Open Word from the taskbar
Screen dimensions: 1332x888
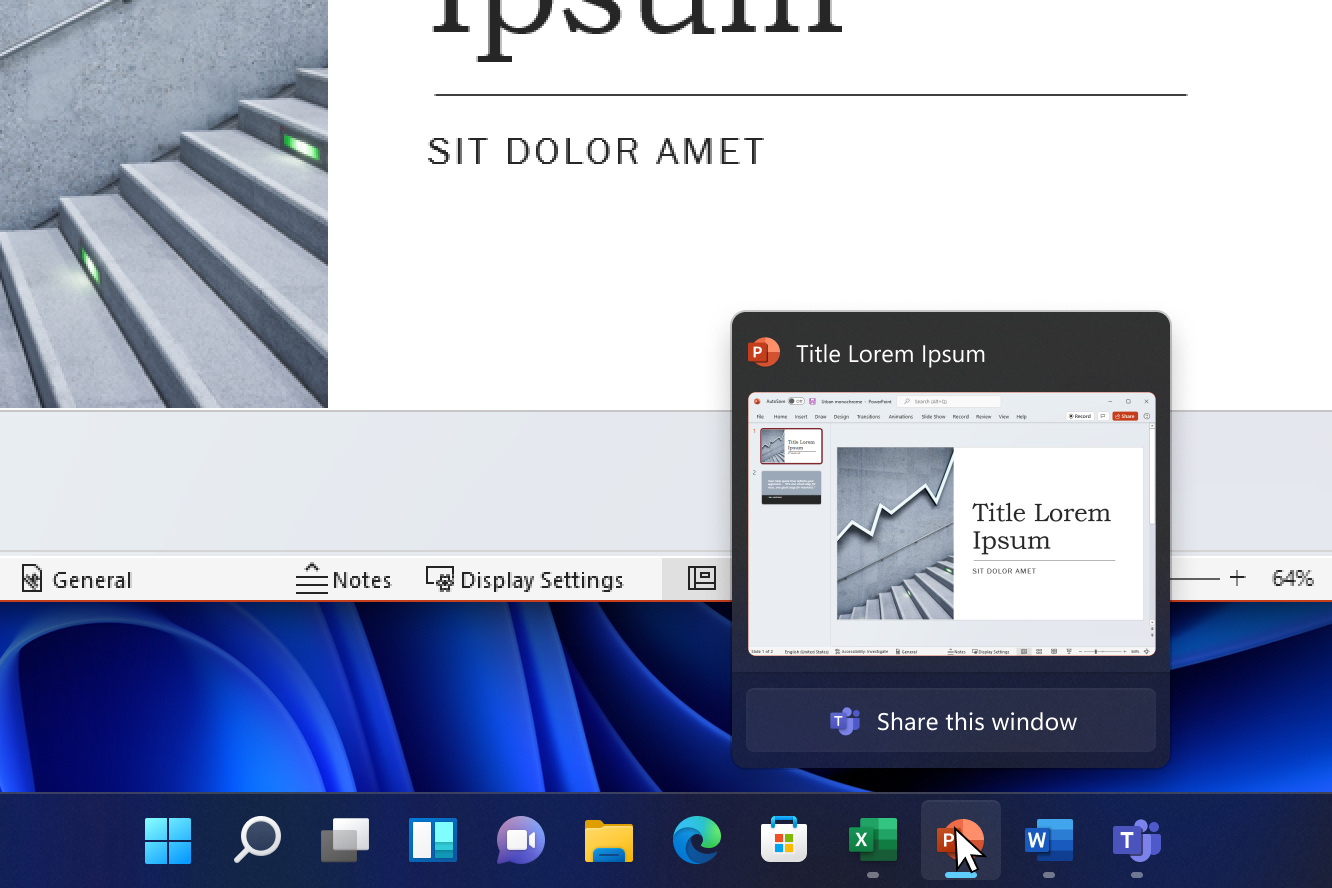coord(1048,840)
